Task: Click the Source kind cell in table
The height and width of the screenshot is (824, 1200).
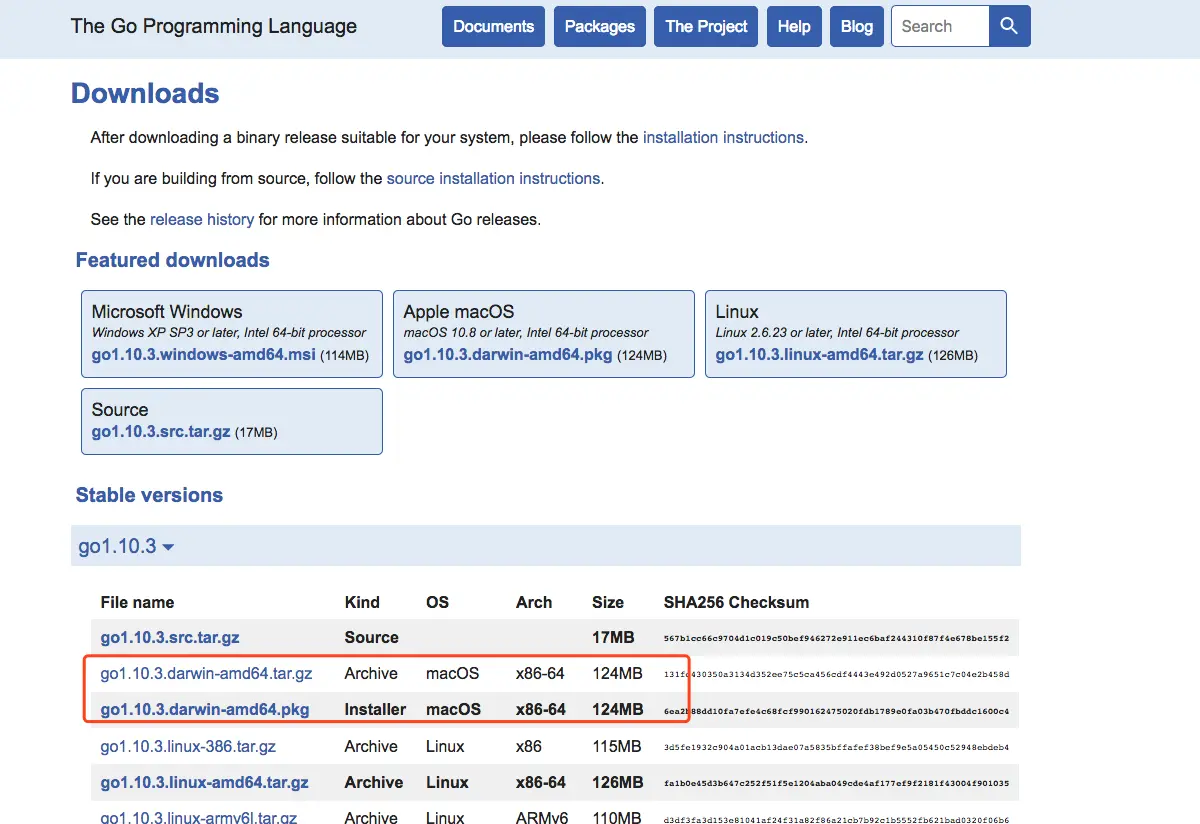Action: (x=372, y=637)
